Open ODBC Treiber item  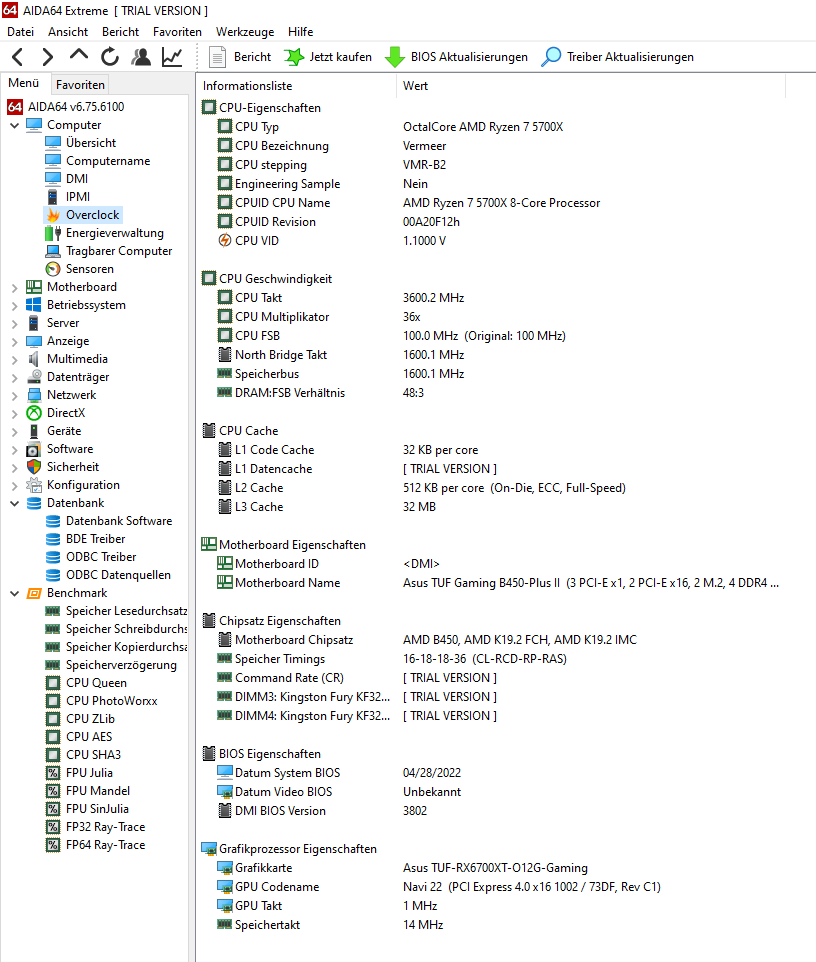click(x=101, y=557)
